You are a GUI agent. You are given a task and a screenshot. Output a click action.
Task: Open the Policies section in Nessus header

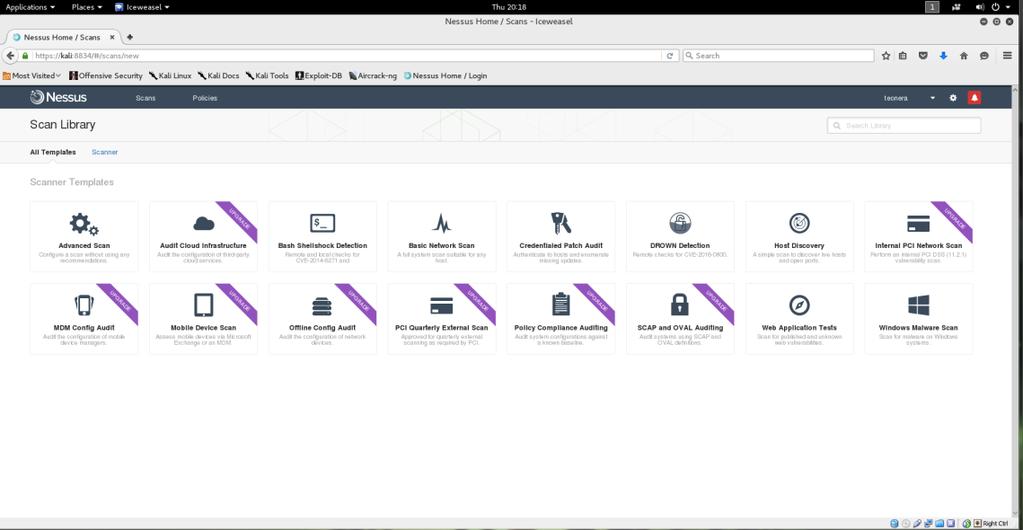point(205,98)
